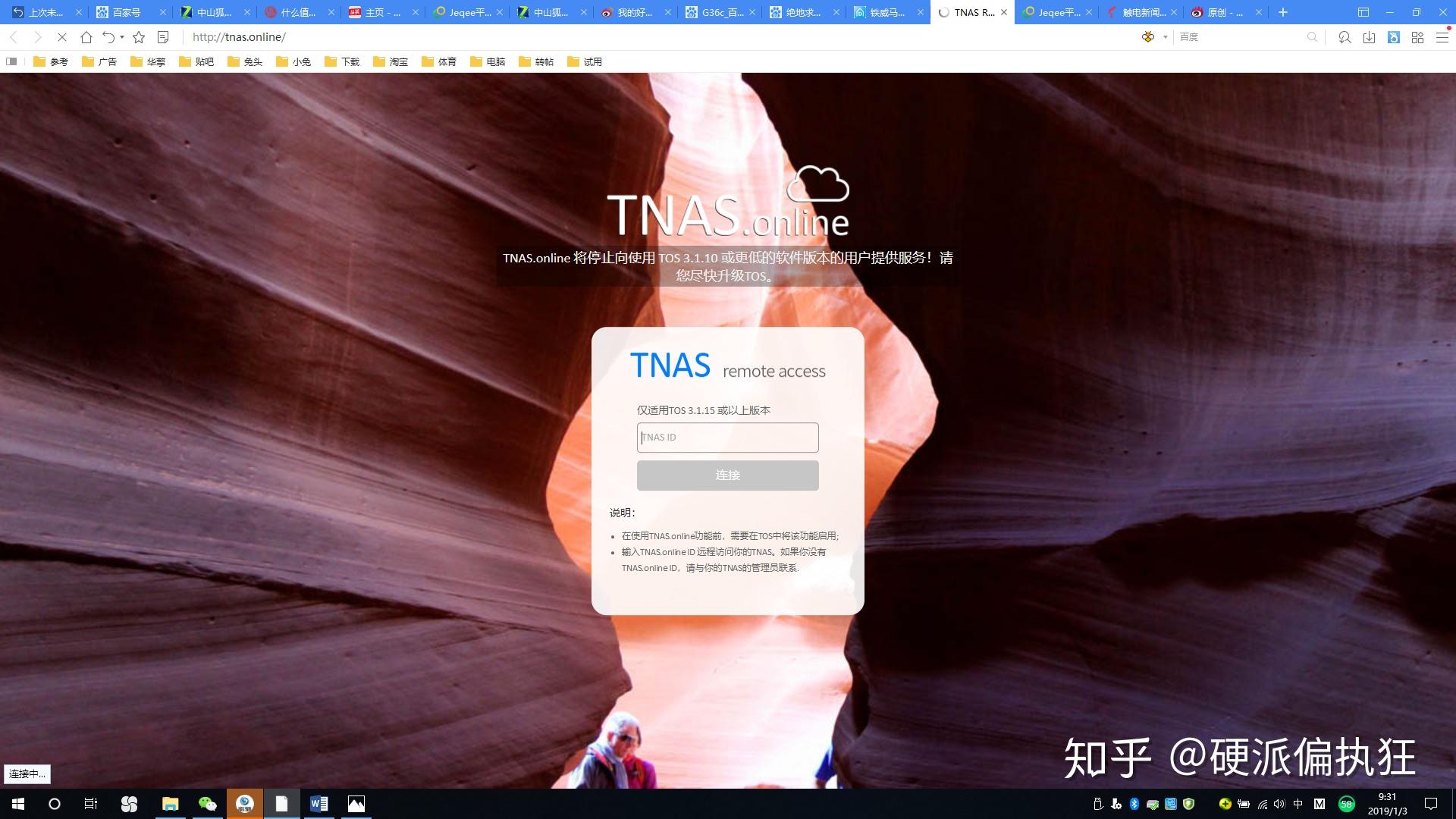Open the downloads icon in the toolbar
The image size is (1456, 819).
pos(1369,37)
